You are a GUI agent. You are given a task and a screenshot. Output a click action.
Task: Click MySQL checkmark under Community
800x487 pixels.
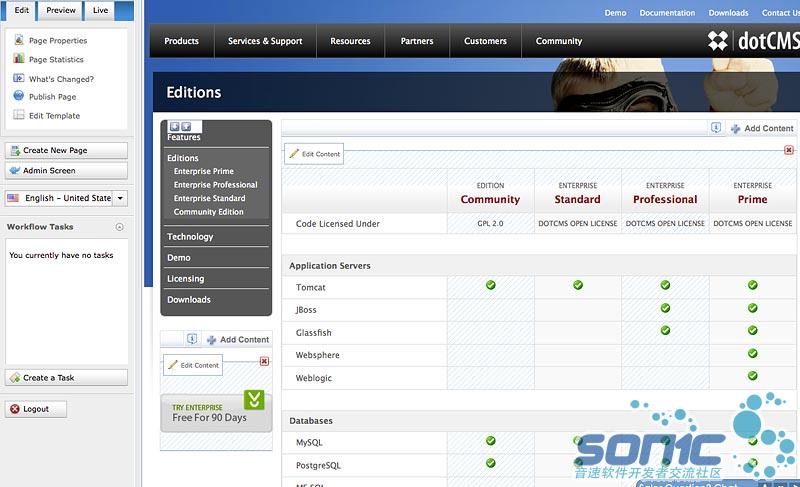coord(490,441)
